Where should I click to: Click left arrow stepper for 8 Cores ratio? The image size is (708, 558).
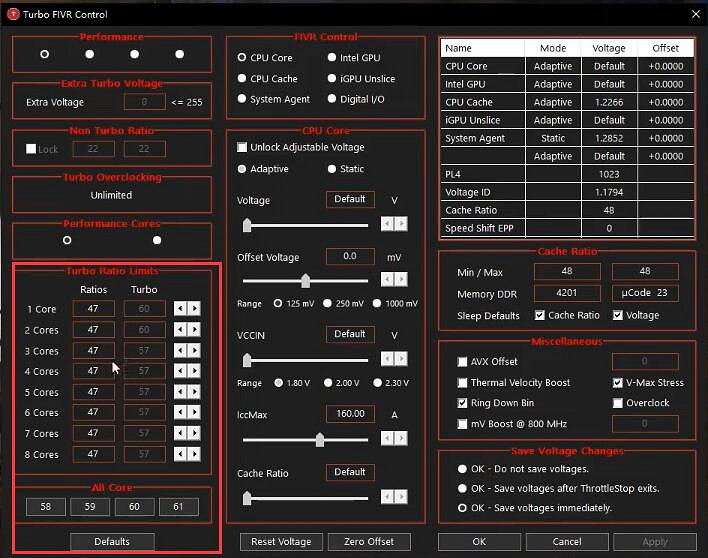tap(181, 454)
